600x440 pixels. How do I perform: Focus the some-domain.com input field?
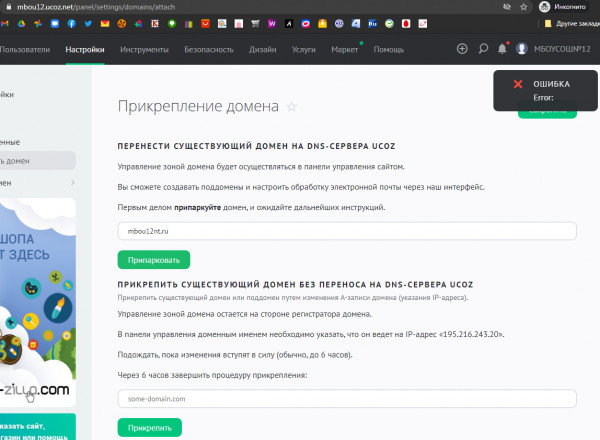(347, 399)
